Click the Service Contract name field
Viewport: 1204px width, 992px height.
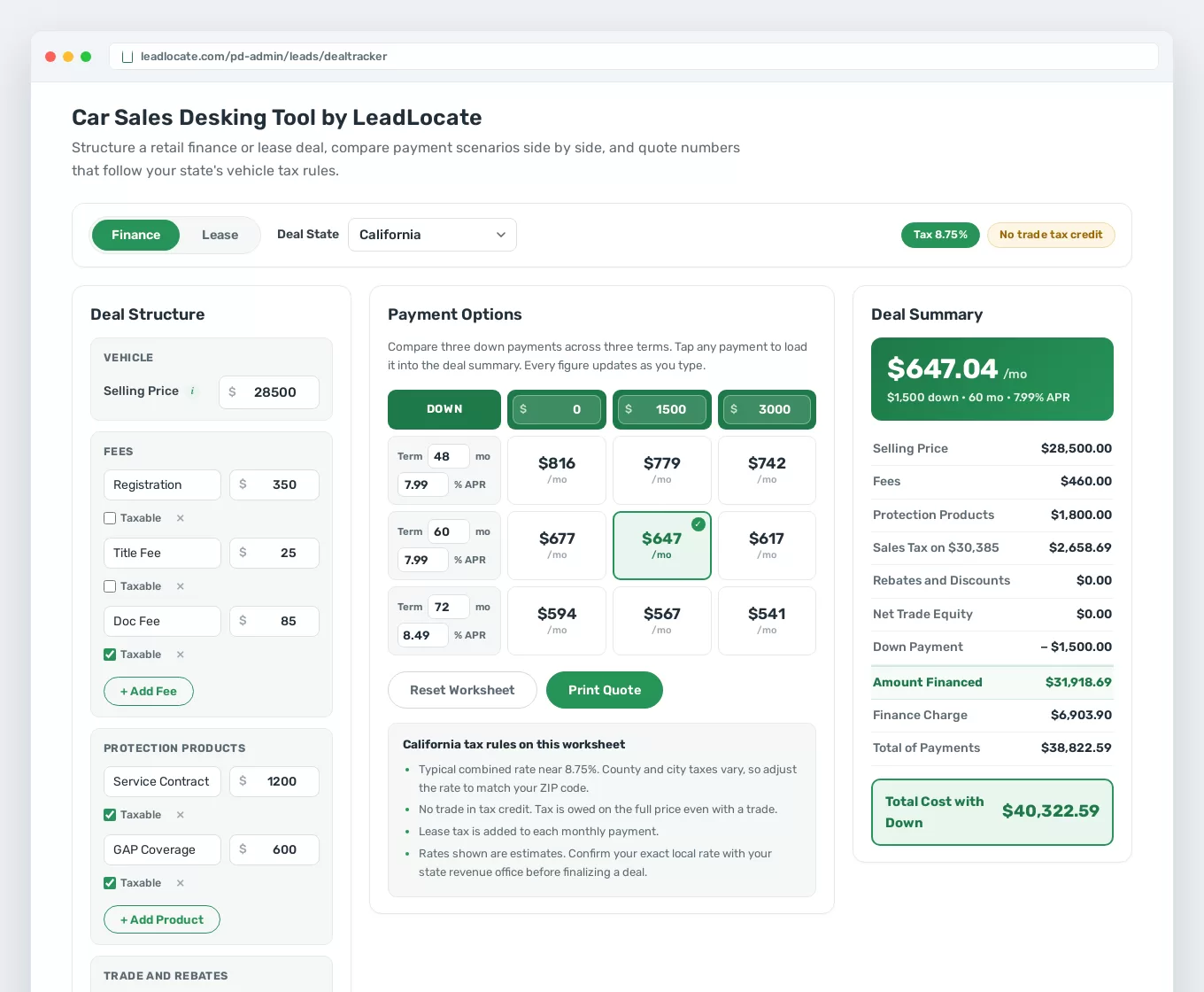click(162, 781)
